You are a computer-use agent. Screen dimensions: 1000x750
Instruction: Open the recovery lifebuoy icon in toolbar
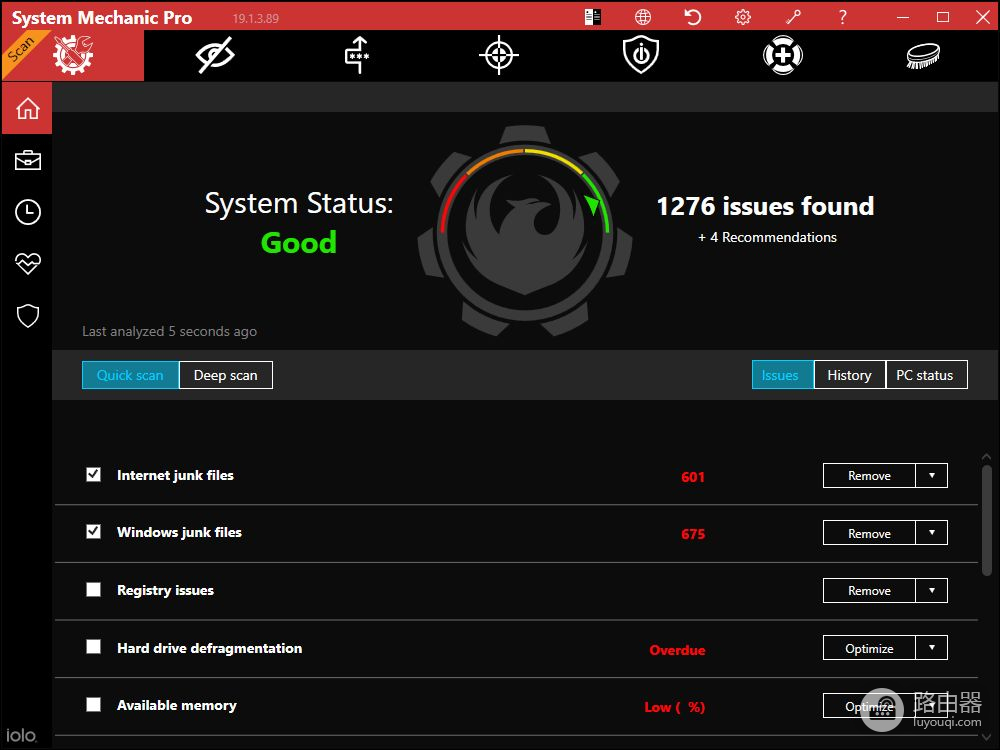[x=782, y=55]
